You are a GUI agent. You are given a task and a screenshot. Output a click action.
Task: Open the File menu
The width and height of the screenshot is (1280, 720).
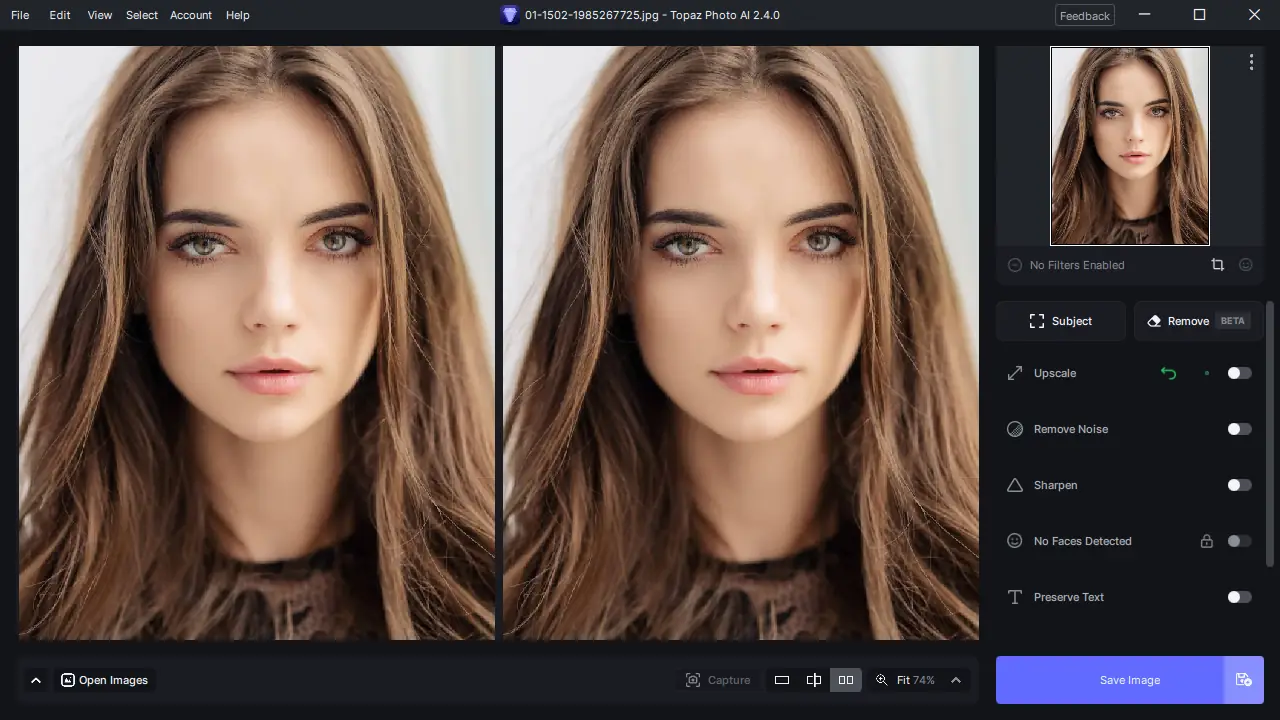point(20,15)
